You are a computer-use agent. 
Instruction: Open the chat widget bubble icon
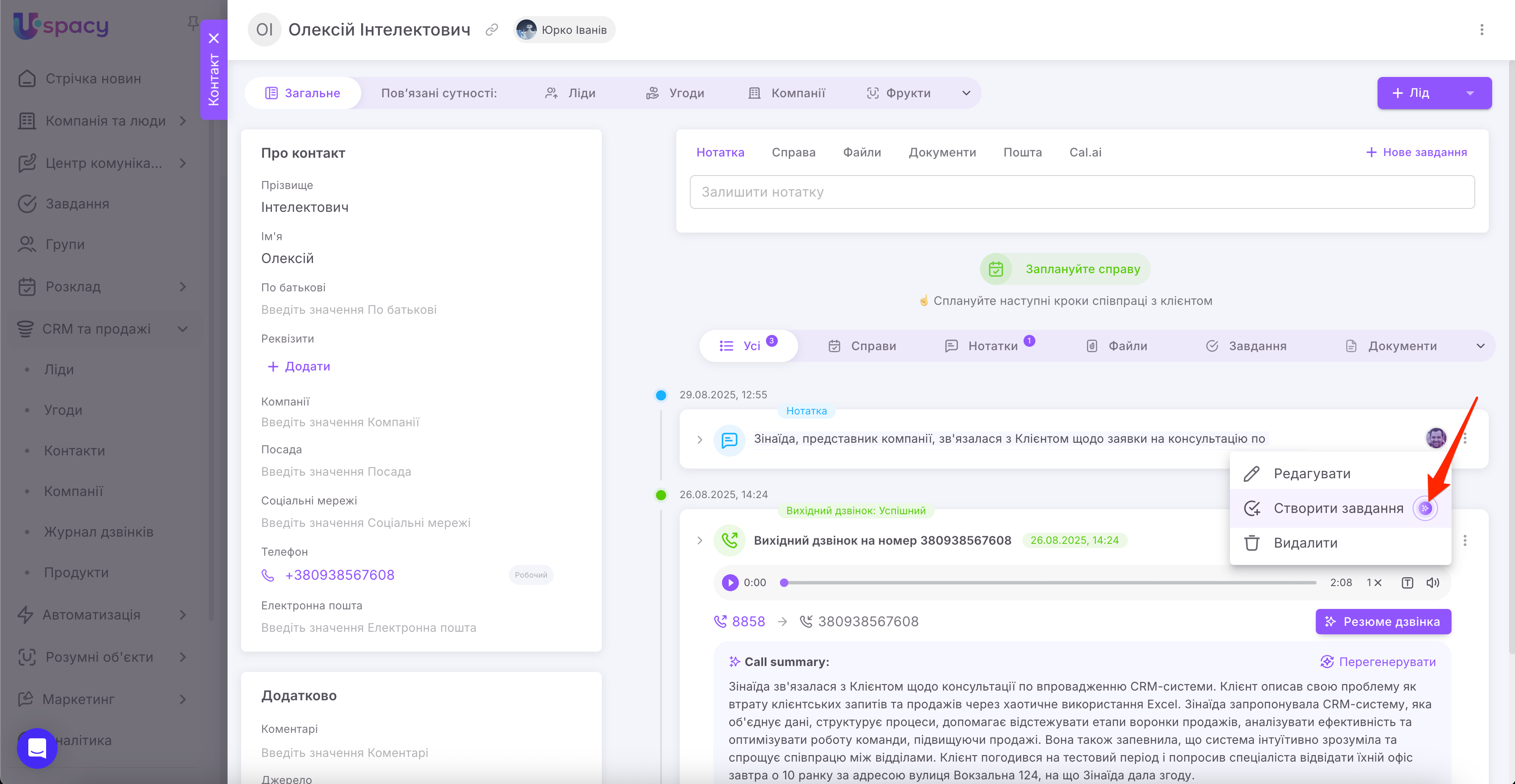[37, 748]
